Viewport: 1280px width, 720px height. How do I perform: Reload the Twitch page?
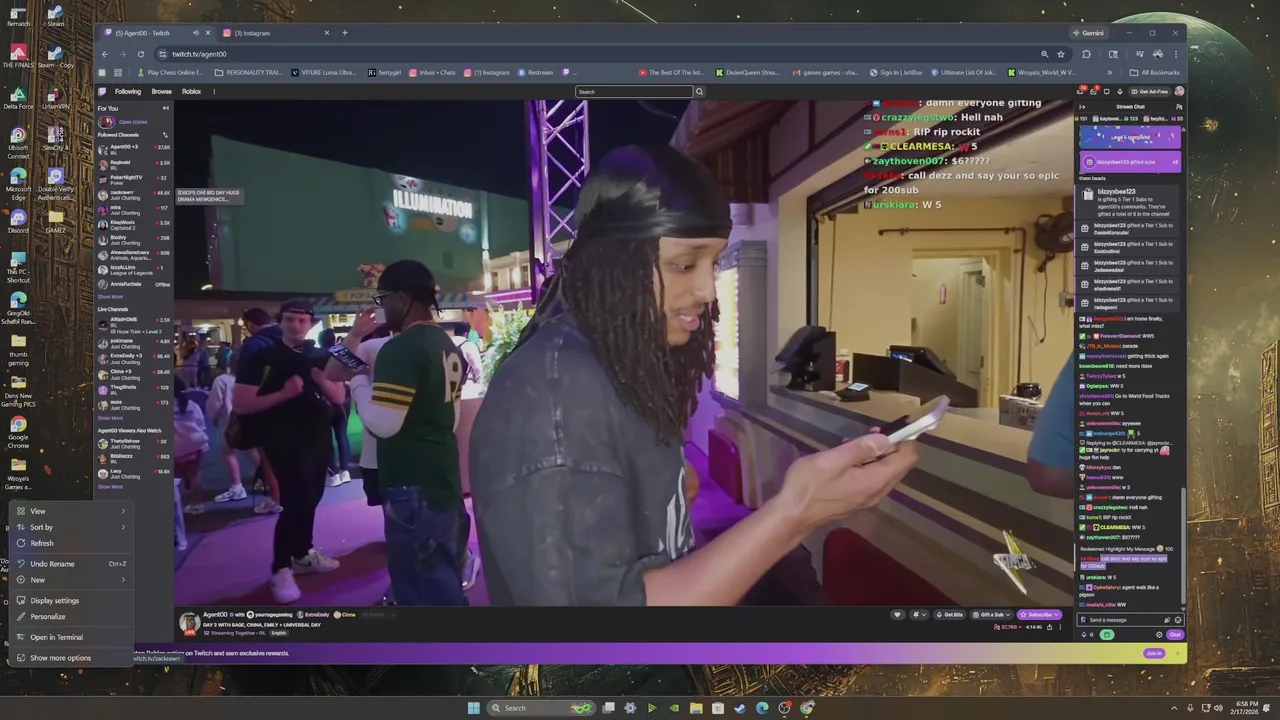point(141,54)
